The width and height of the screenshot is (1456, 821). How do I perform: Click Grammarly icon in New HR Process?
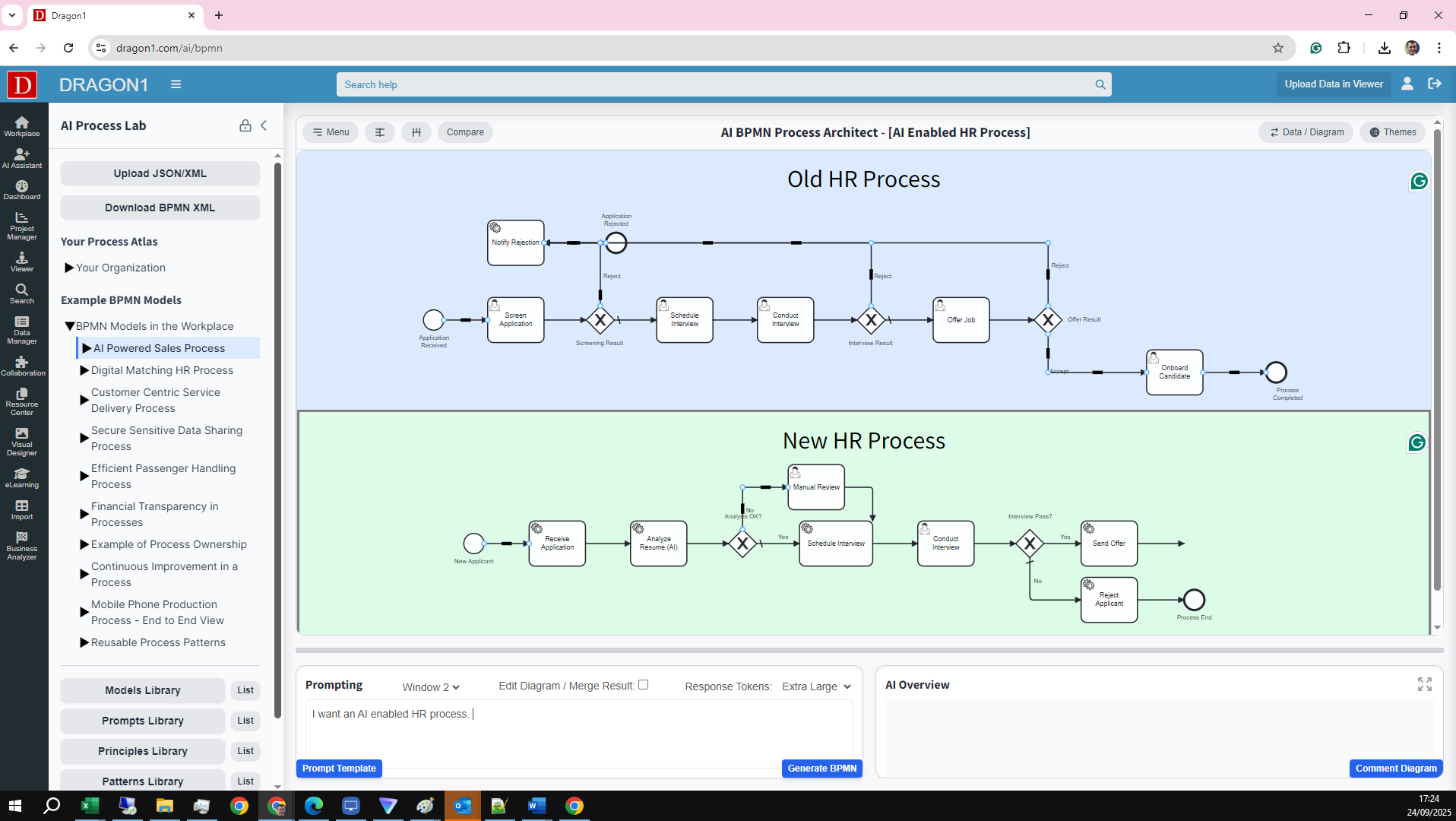tap(1416, 442)
